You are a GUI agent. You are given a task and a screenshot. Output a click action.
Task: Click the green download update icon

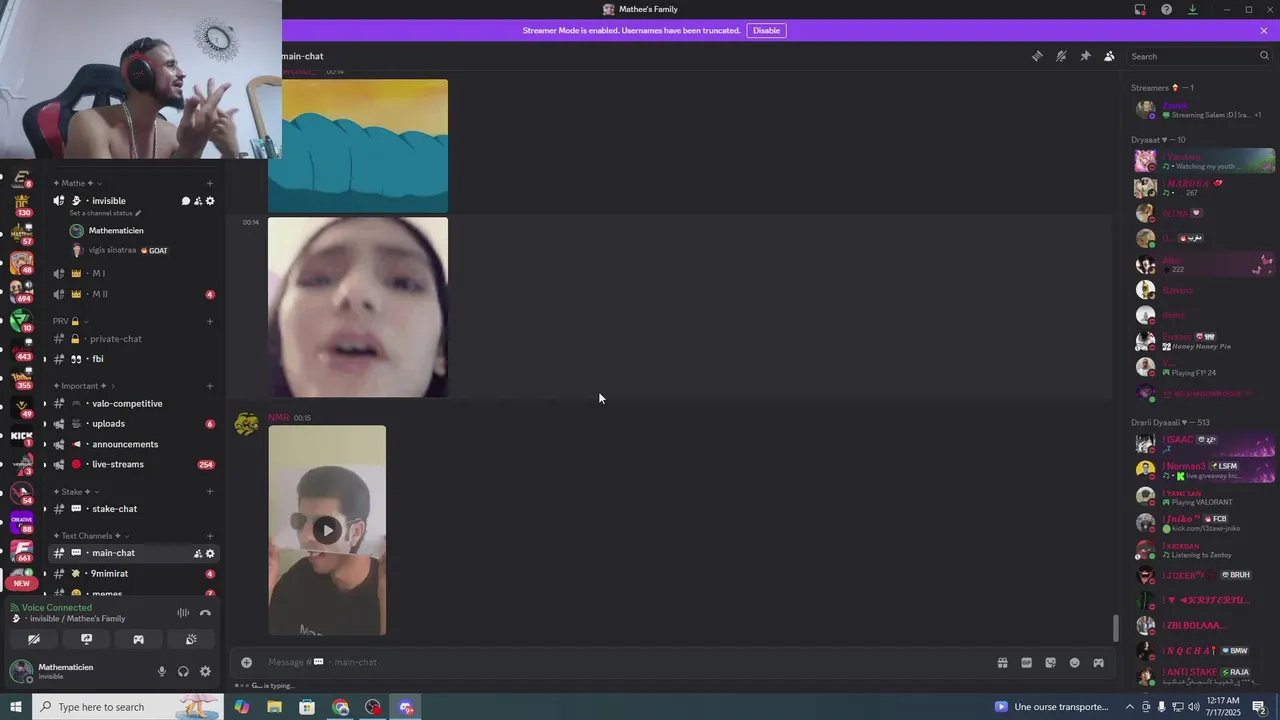tap(1192, 9)
